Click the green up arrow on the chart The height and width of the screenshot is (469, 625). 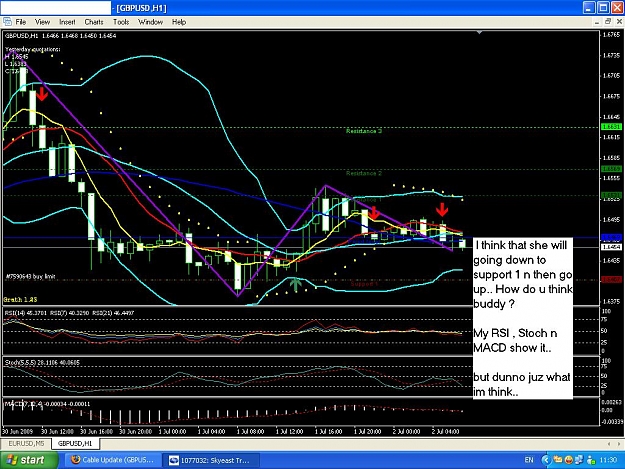pyautogui.click(x=295, y=283)
